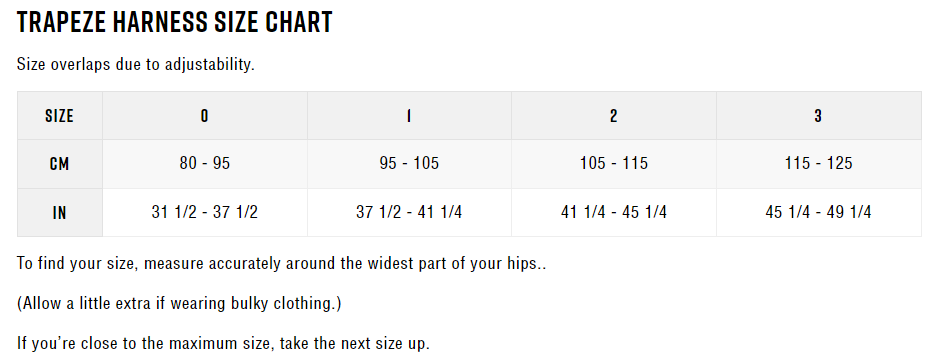The height and width of the screenshot is (363, 931).
Task: Select size 3 column header
Action: (x=819, y=115)
